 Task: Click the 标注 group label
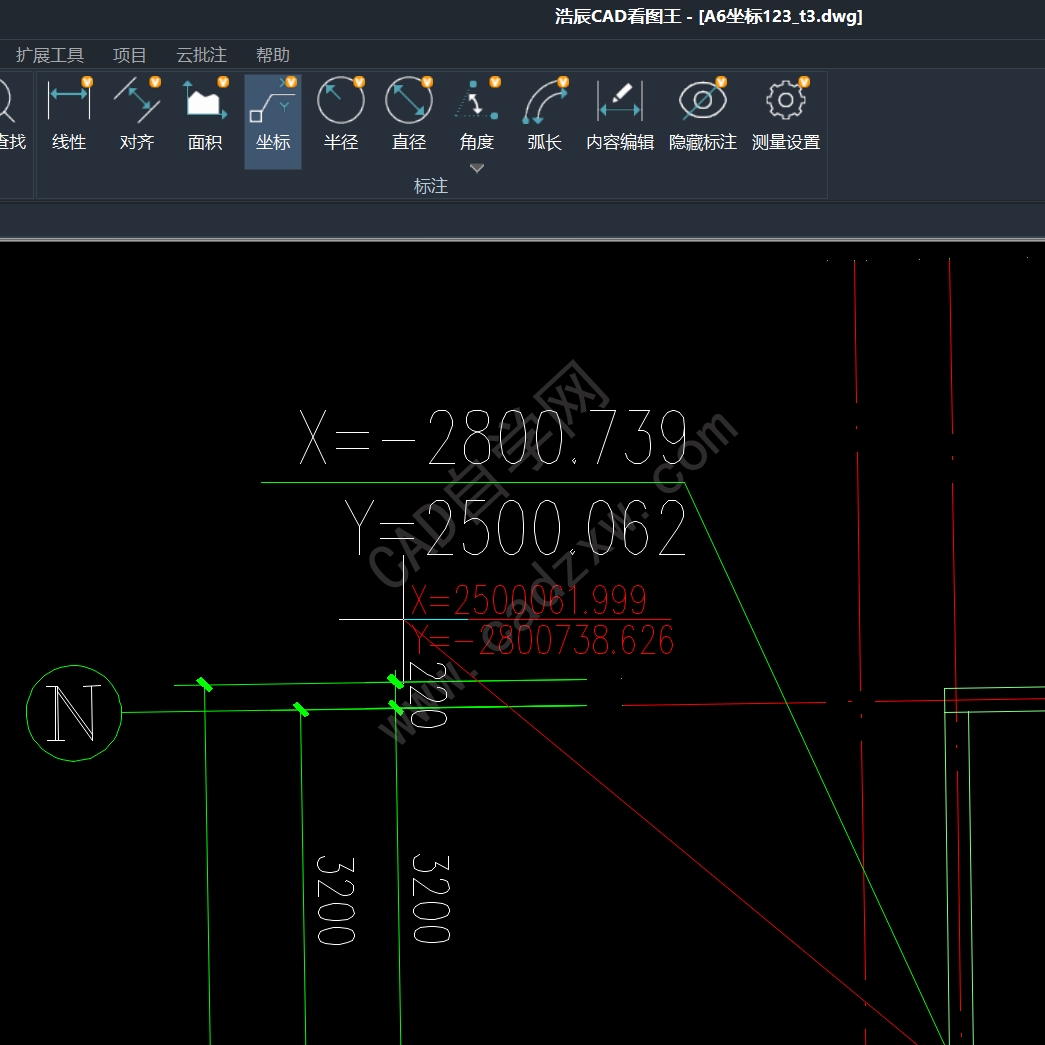click(431, 186)
